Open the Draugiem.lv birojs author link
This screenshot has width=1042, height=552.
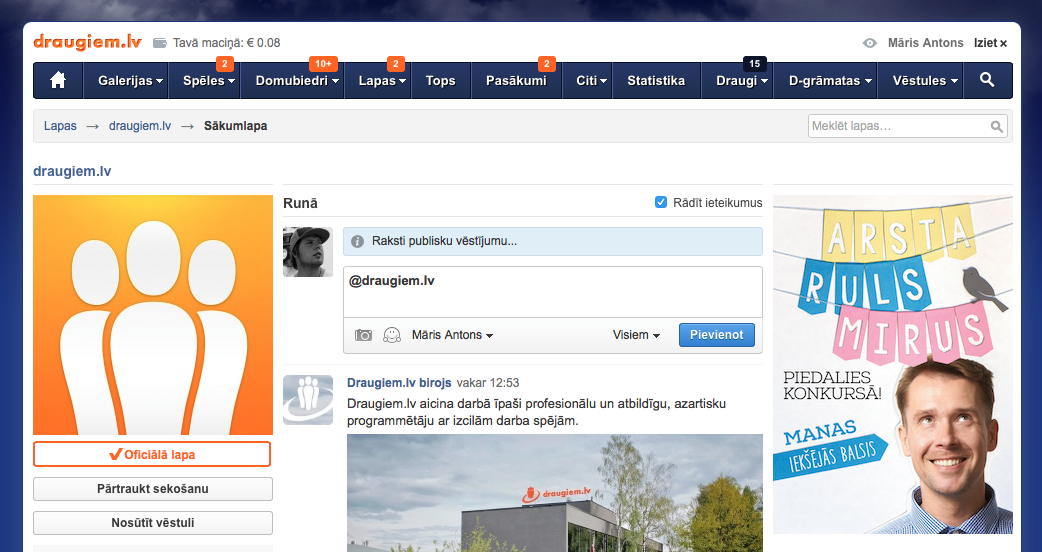click(x=399, y=383)
